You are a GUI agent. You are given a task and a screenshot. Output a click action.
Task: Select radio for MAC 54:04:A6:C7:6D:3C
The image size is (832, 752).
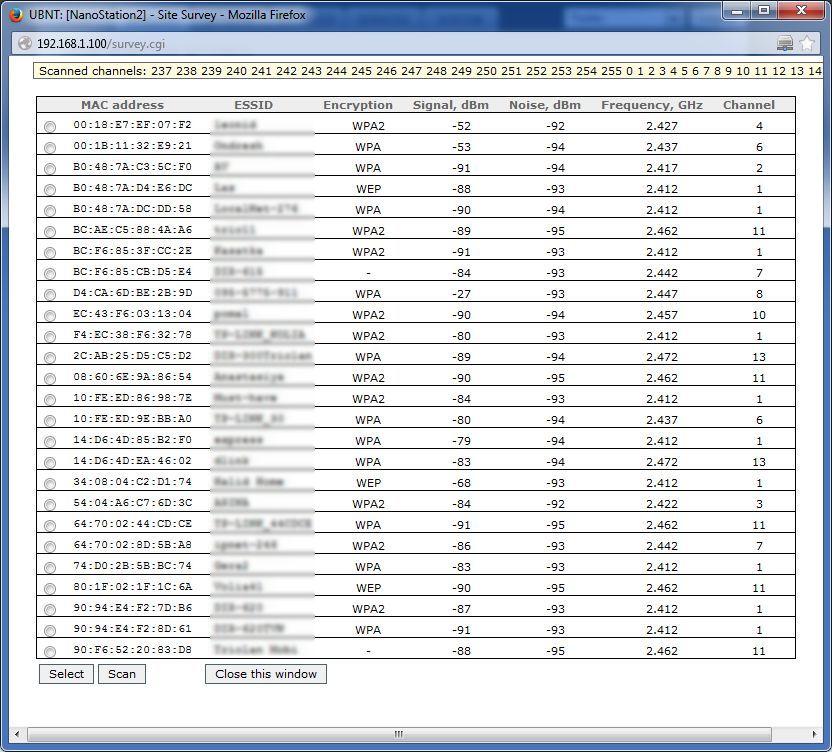point(50,505)
